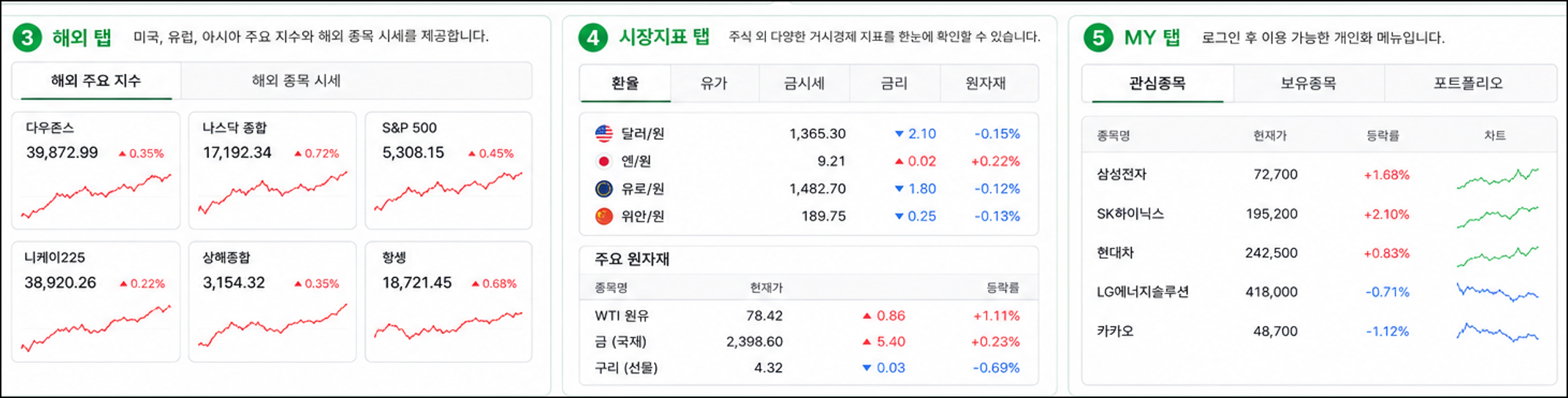The height and width of the screenshot is (398, 1568).
Task: Click the Japan flag icon for 엔/원
Action: point(604,161)
